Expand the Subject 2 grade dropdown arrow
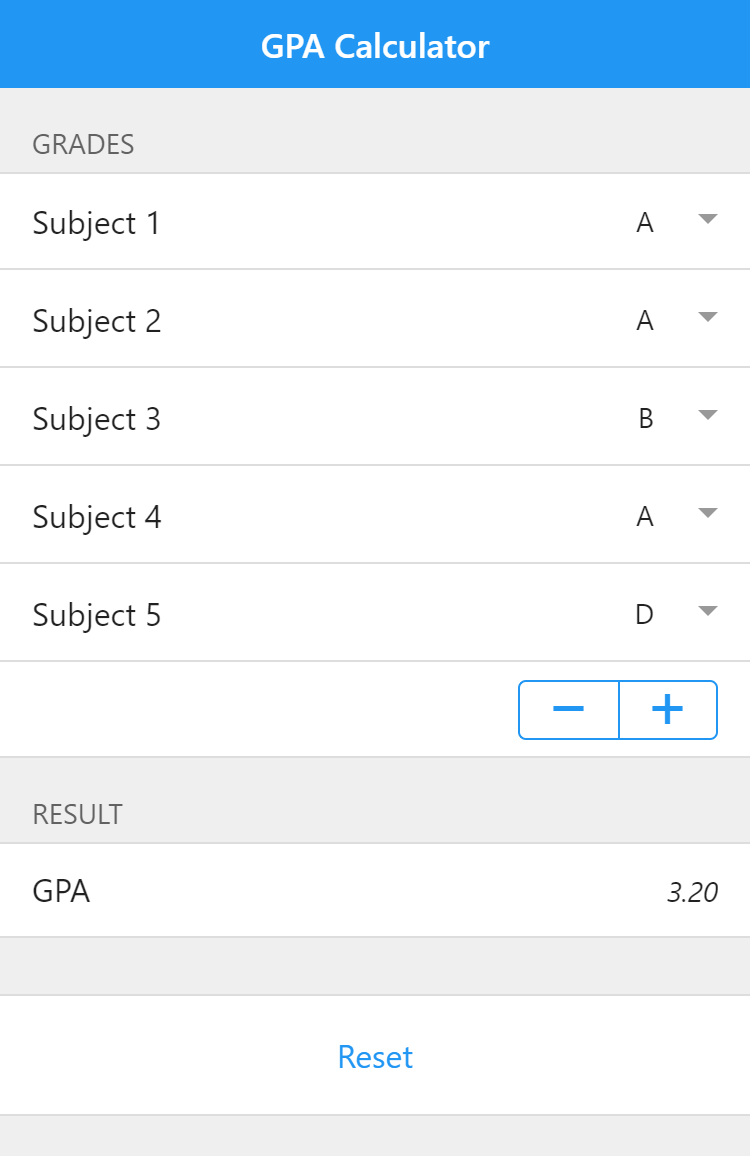750x1156 pixels. [x=708, y=317]
